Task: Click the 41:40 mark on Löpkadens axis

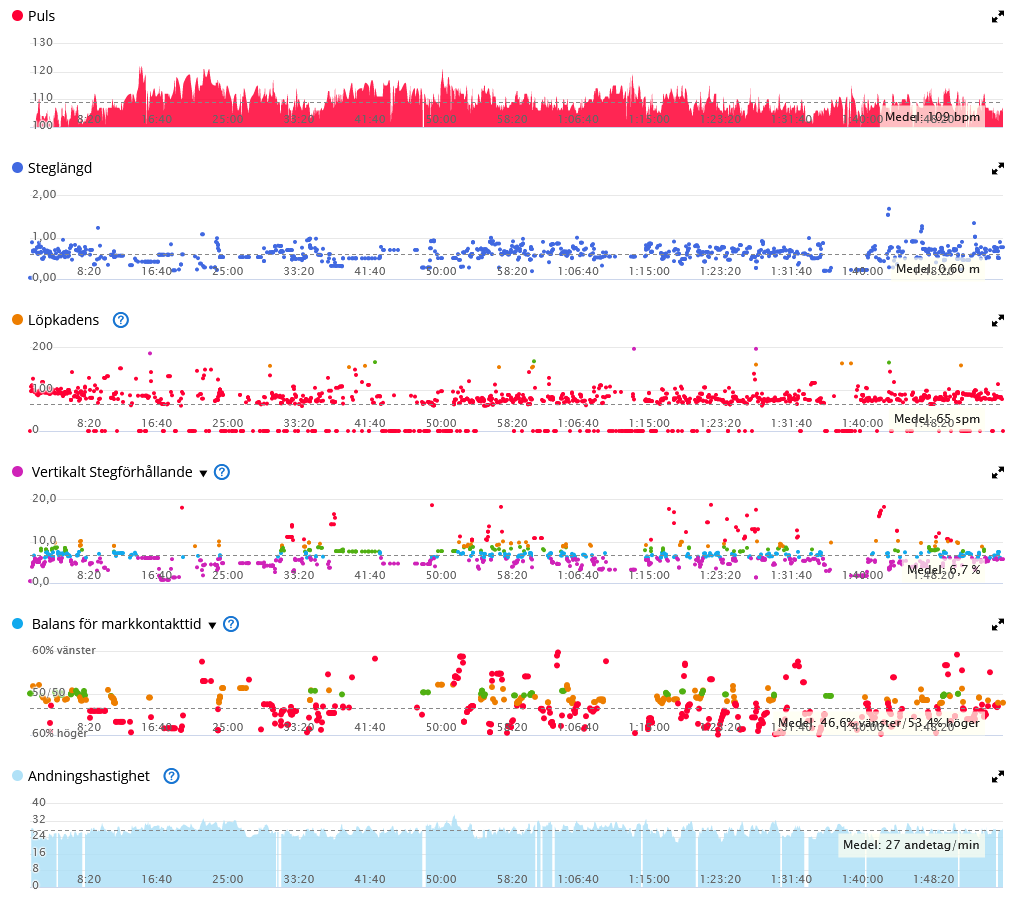Action: pos(370,423)
